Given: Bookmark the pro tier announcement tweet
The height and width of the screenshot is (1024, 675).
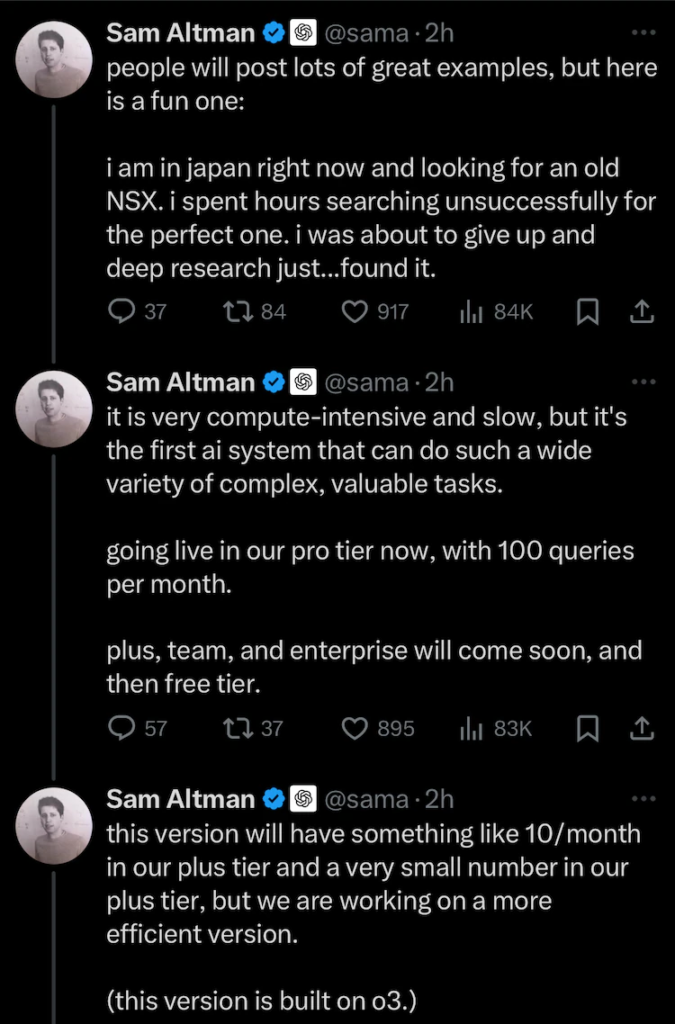Looking at the screenshot, I should coord(588,729).
